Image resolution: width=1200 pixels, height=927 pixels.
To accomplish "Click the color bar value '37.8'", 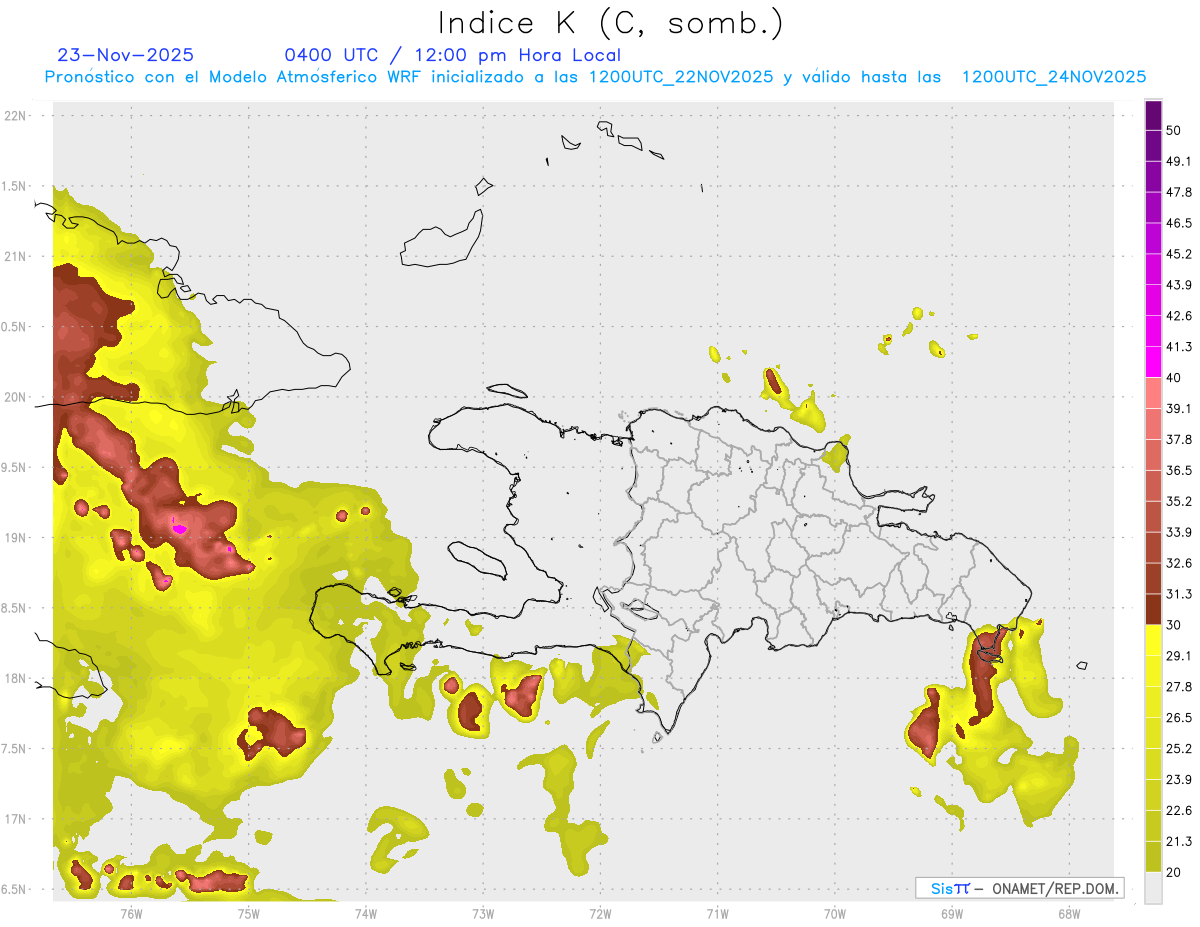I will [1179, 439].
